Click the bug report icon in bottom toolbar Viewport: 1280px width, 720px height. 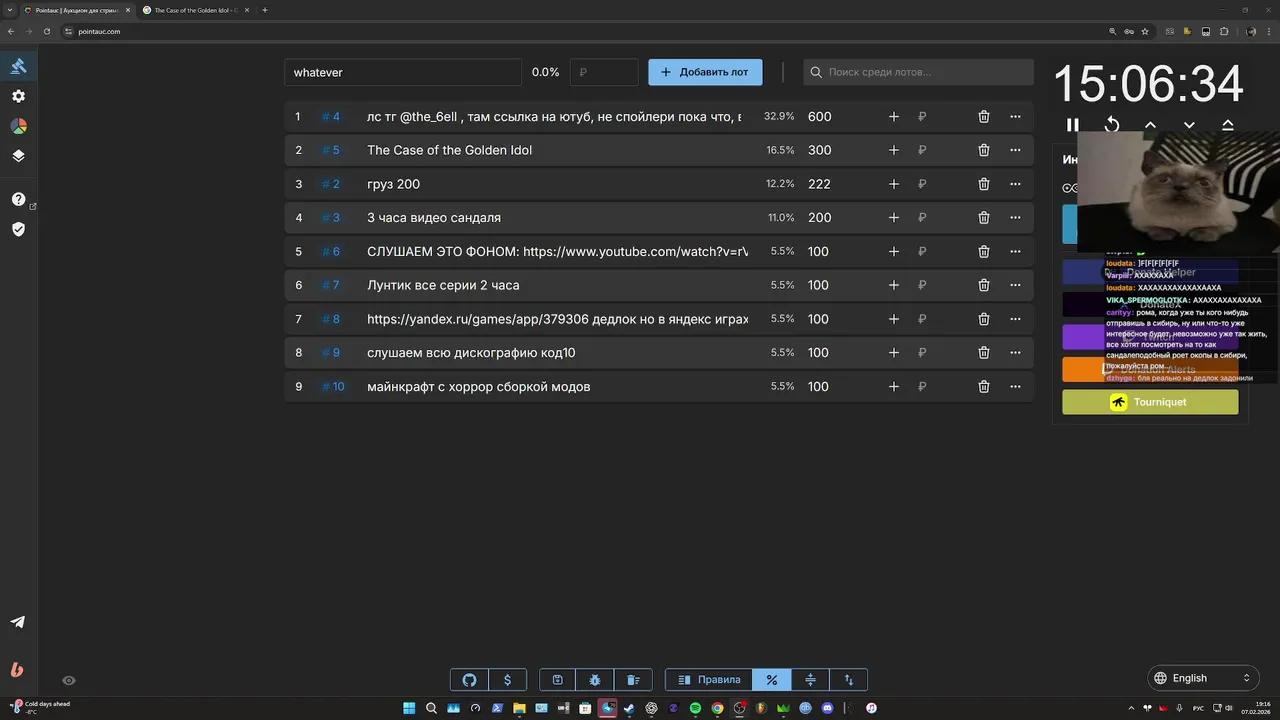(595, 680)
